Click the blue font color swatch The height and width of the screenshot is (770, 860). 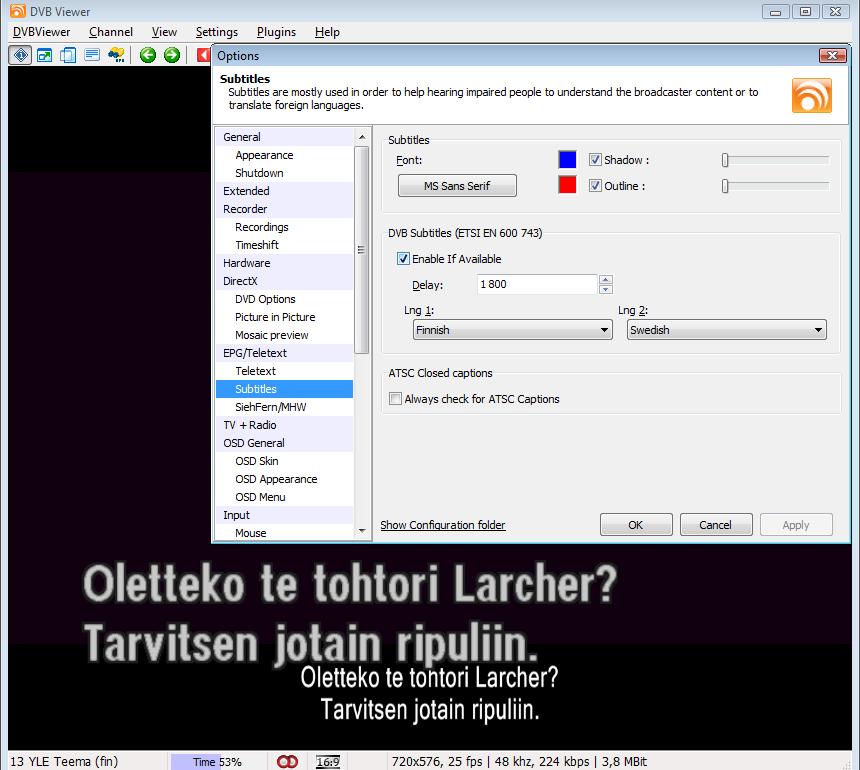567,160
